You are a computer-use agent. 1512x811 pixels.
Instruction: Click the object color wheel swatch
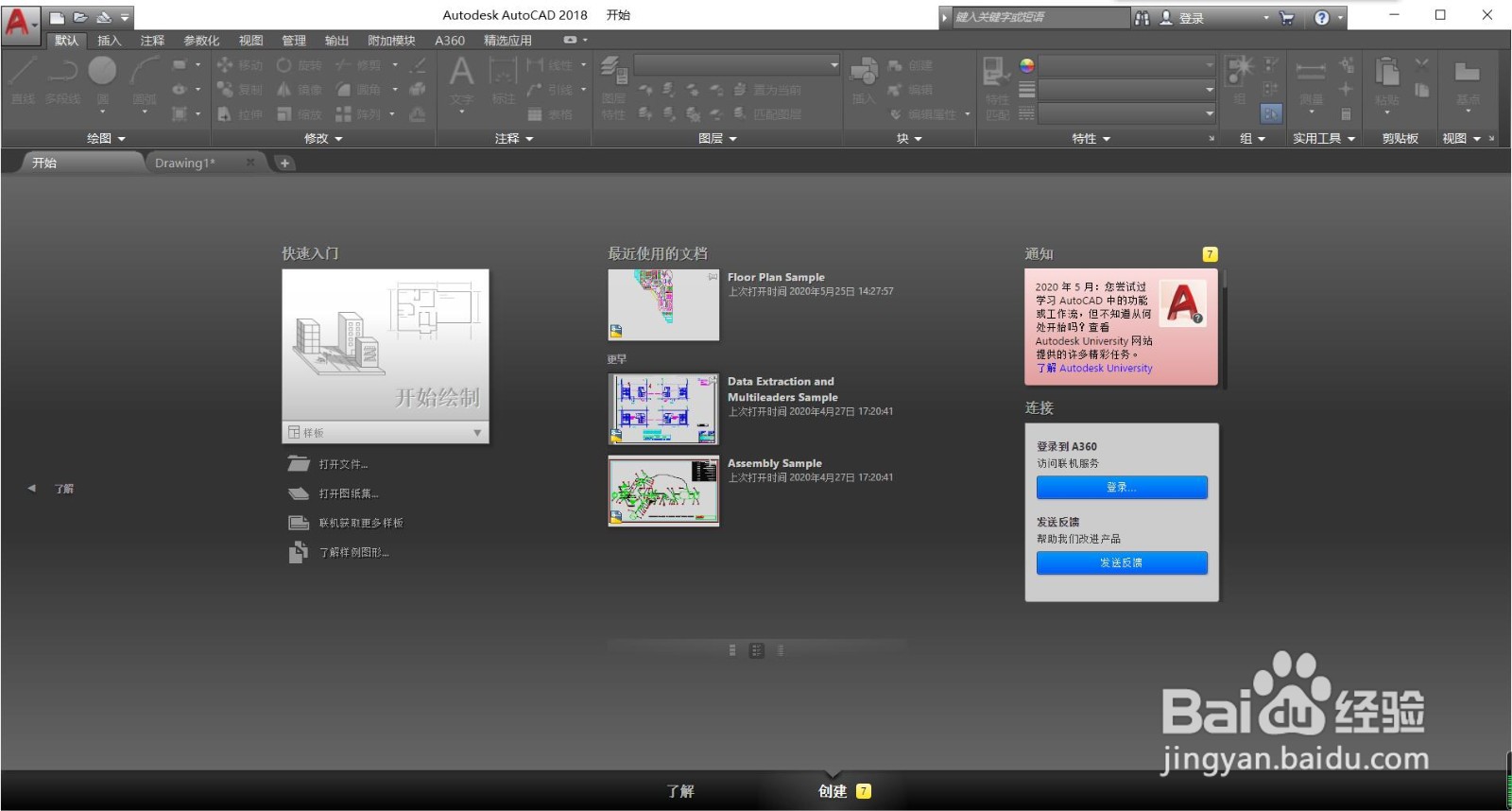[1027, 65]
